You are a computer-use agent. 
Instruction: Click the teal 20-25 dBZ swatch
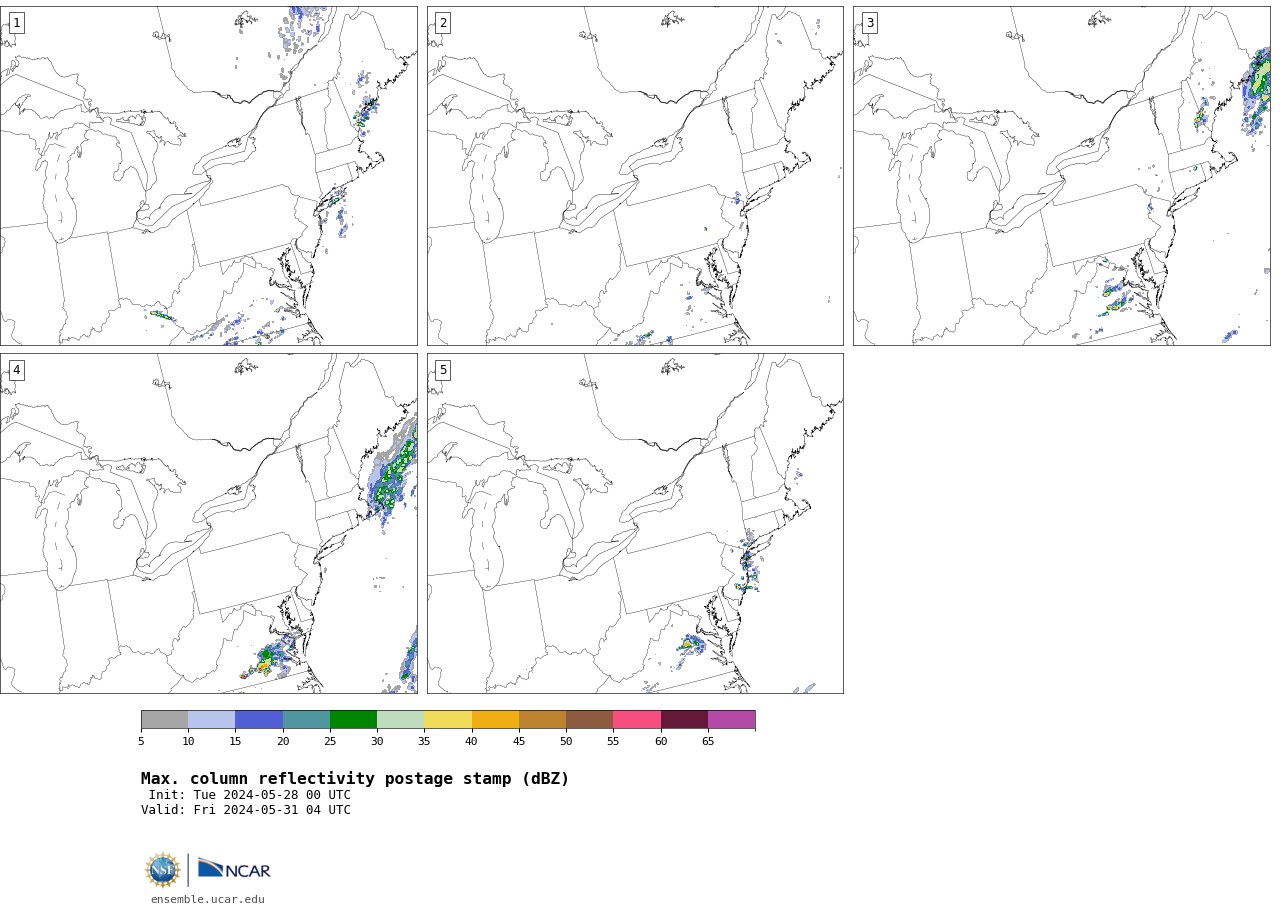[x=306, y=720]
